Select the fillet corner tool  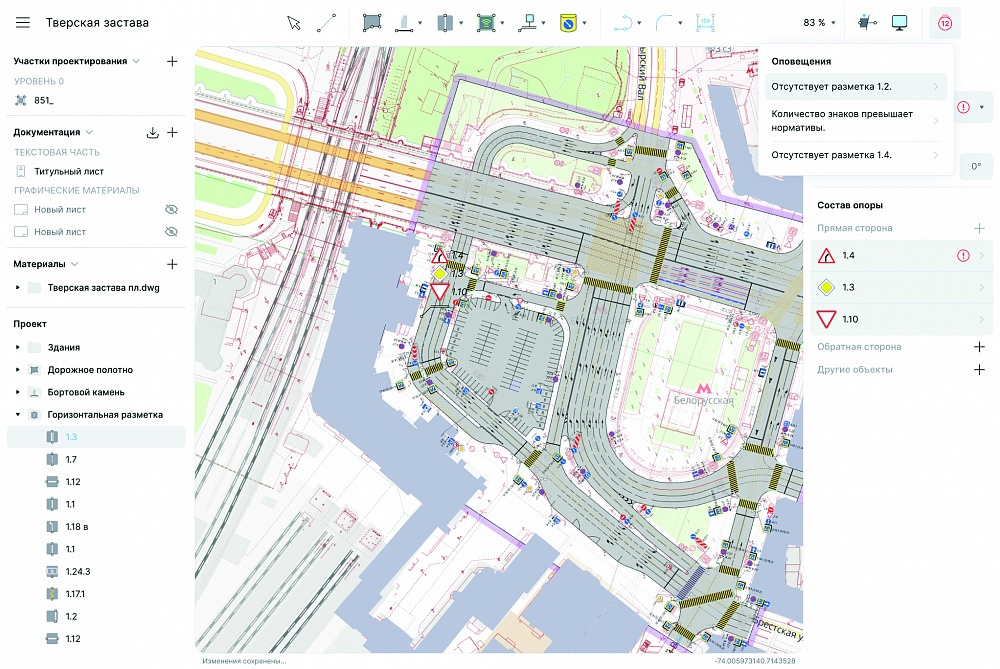pos(664,23)
